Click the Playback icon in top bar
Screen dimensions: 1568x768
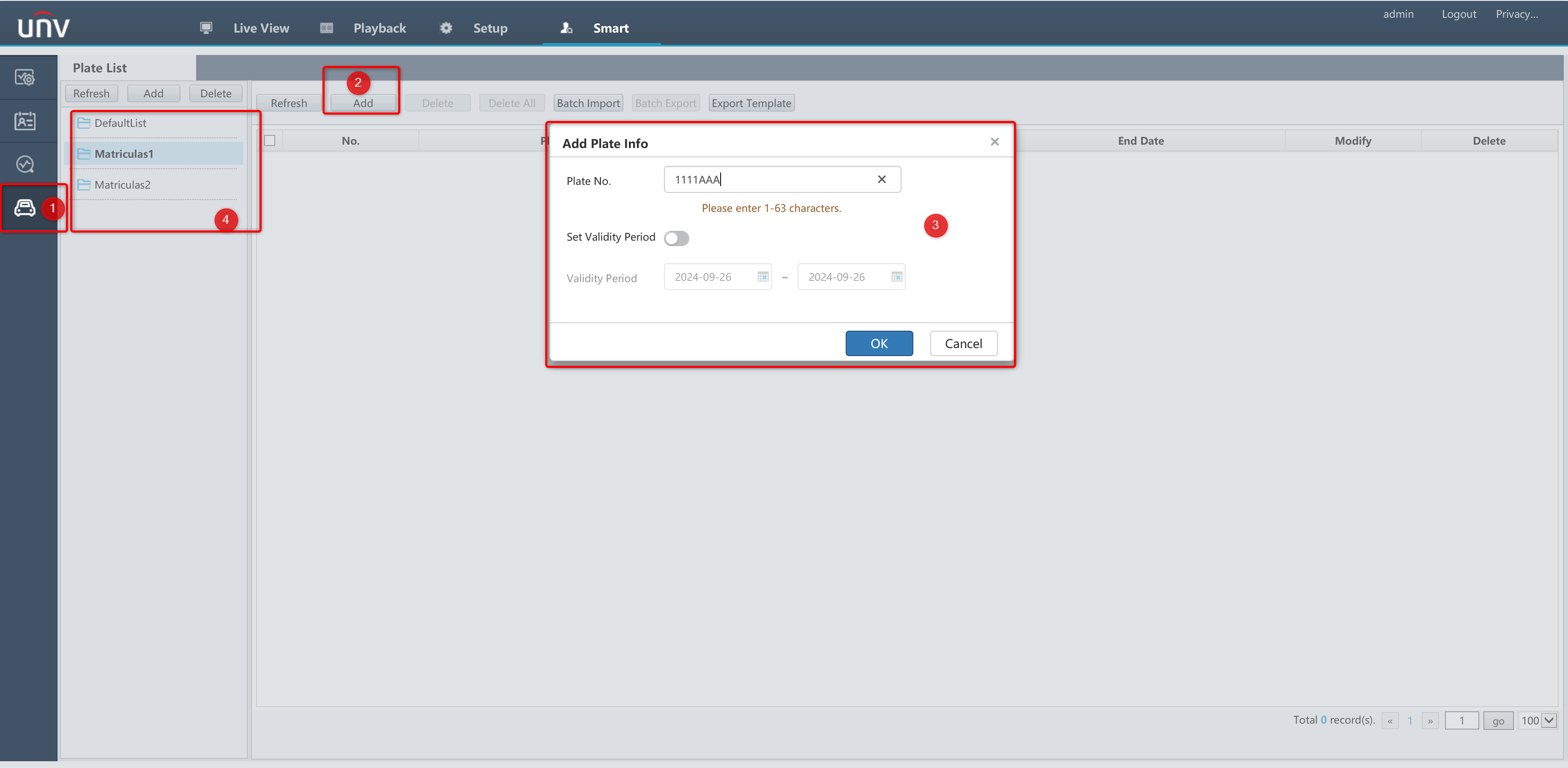(326, 27)
